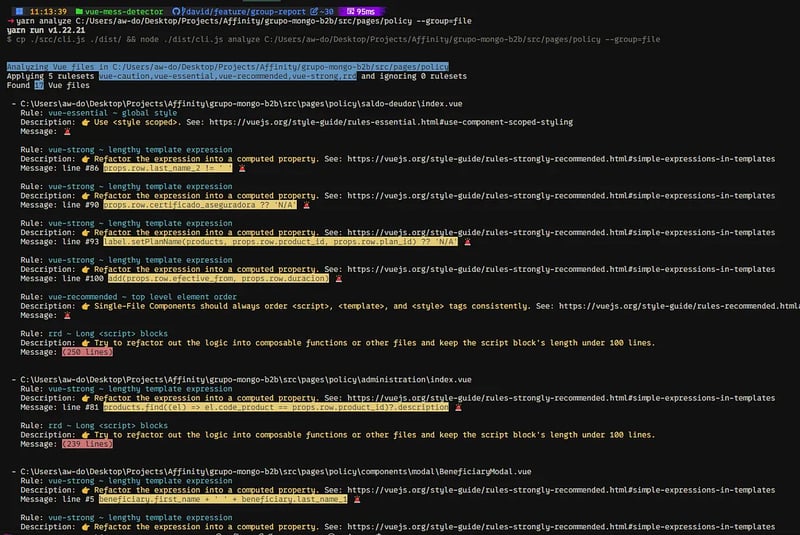Click the pencil edit icon showing ~30

tap(321, 11)
